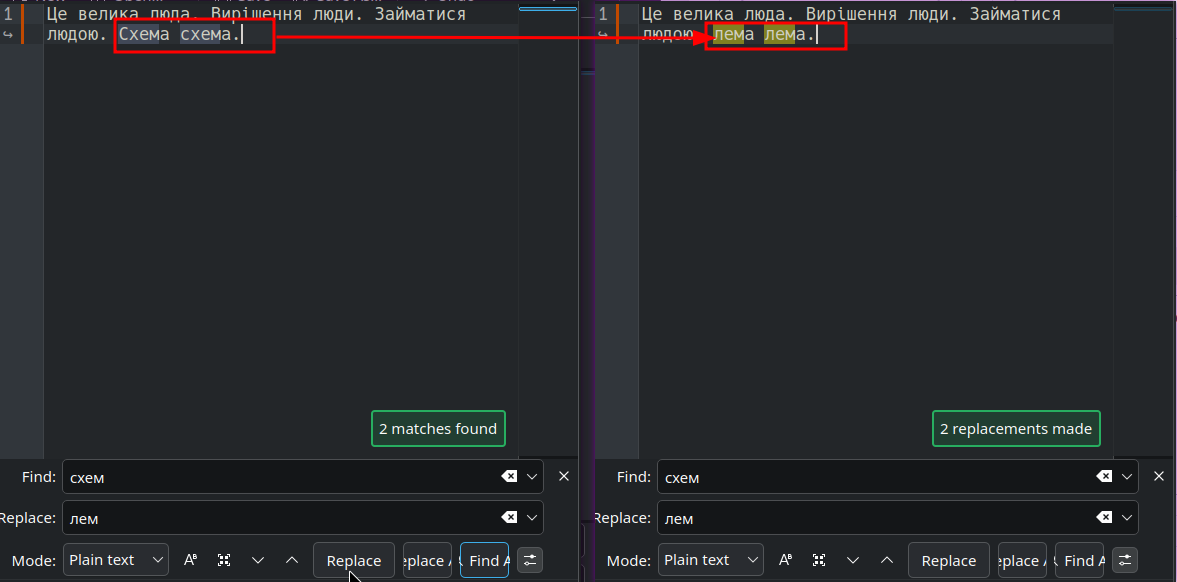Viewport: 1177px width, 582px height.
Task: Click the Replace button in the left search bar
Action: pyautogui.click(x=354, y=560)
